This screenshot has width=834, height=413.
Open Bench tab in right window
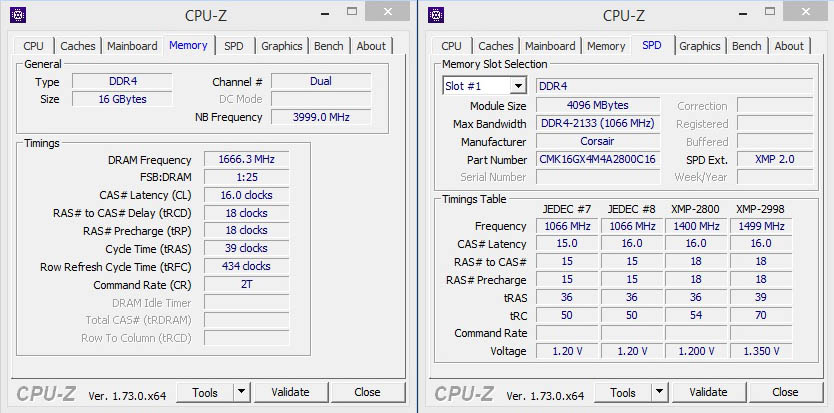pyautogui.click(x=747, y=46)
